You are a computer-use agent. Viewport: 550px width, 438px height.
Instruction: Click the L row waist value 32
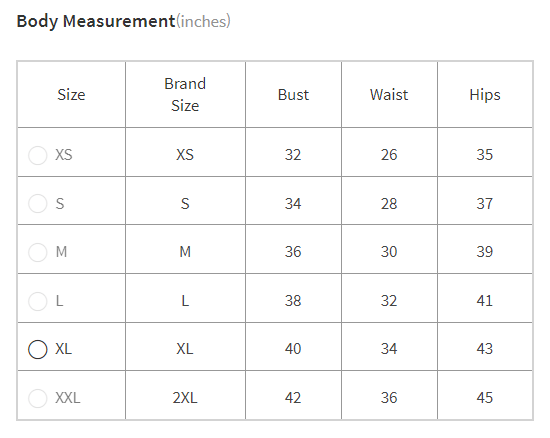[x=389, y=301]
